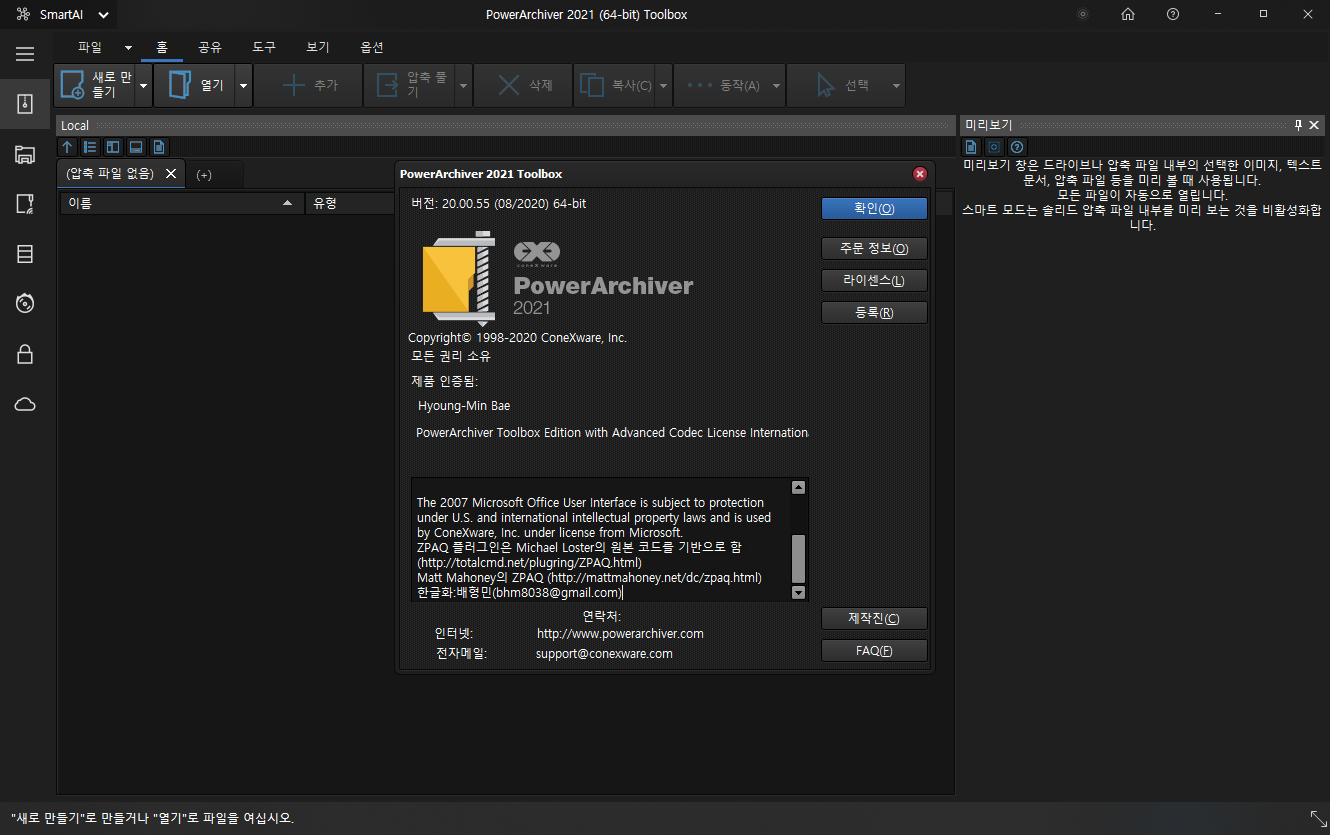Click the 복사(C) toolbar button

point(614,86)
